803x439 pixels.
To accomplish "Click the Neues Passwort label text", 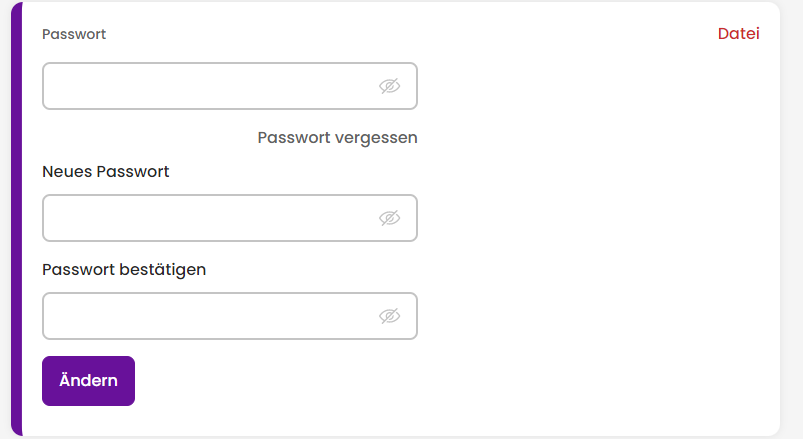I will [x=105, y=172].
